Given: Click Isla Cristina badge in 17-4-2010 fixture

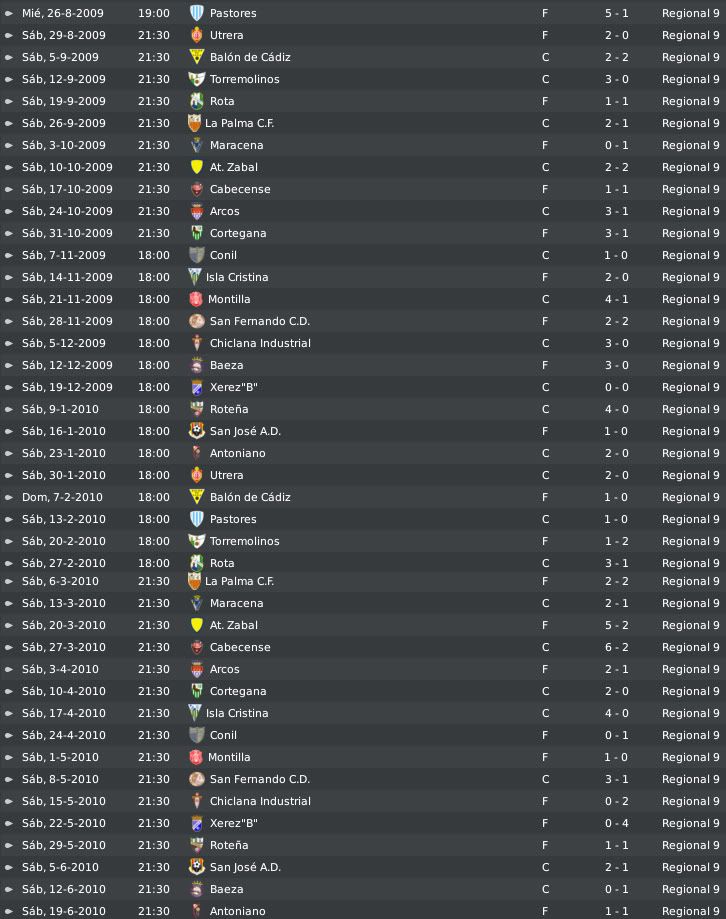Looking at the screenshot, I should (195, 713).
